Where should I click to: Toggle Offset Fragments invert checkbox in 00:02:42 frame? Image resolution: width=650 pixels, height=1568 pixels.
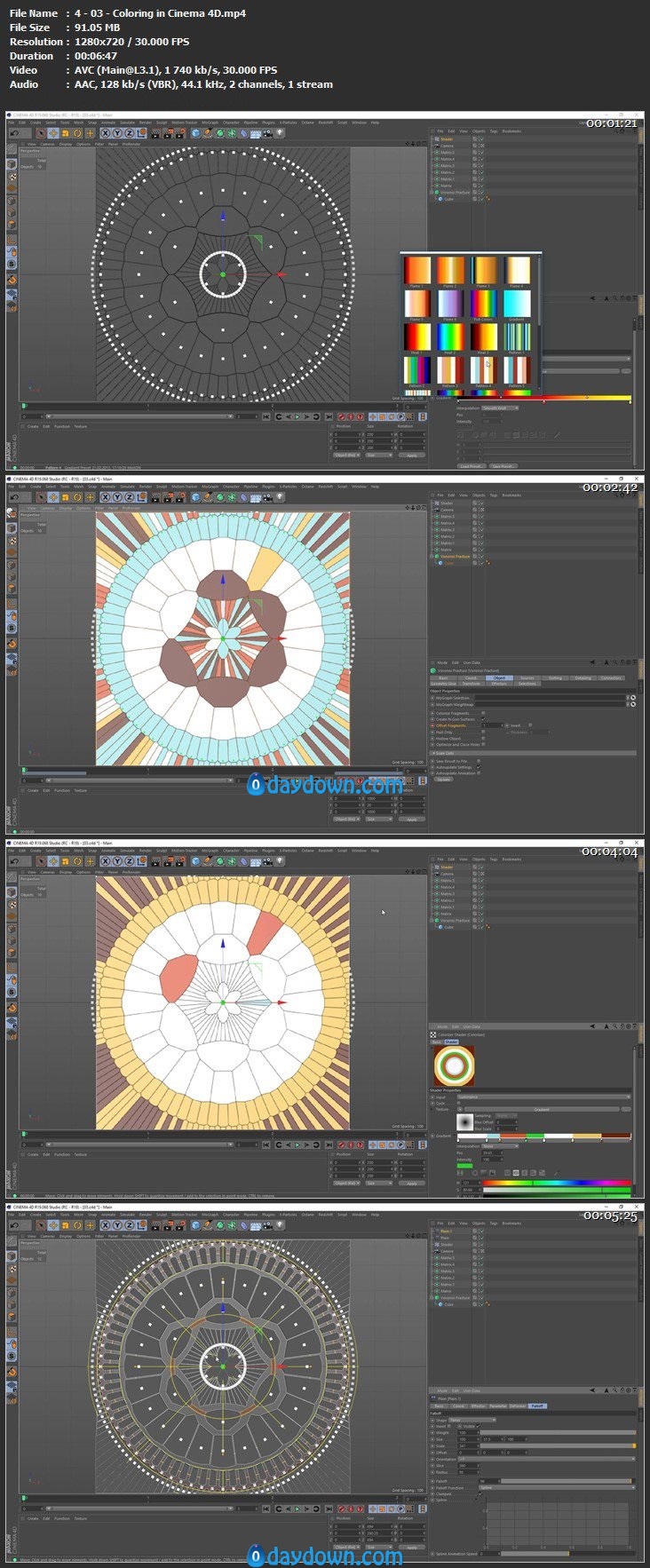(x=530, y=725)
